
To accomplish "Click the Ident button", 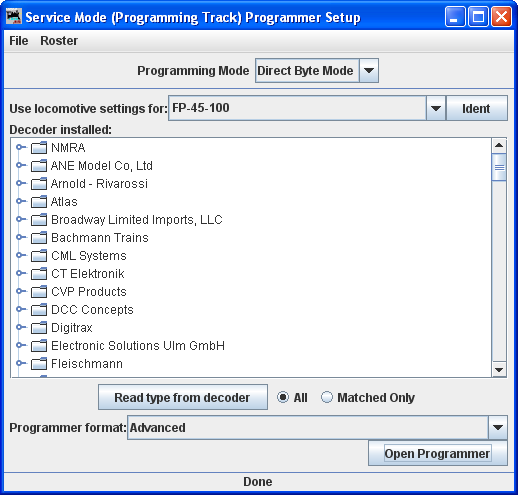I will pyautogui.click(x=477, y=108).
